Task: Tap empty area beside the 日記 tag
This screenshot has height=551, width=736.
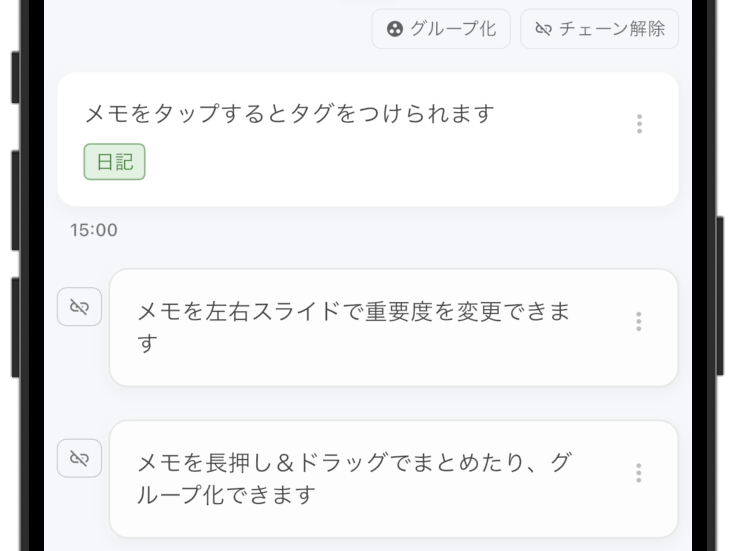Action: pos(376,162)
